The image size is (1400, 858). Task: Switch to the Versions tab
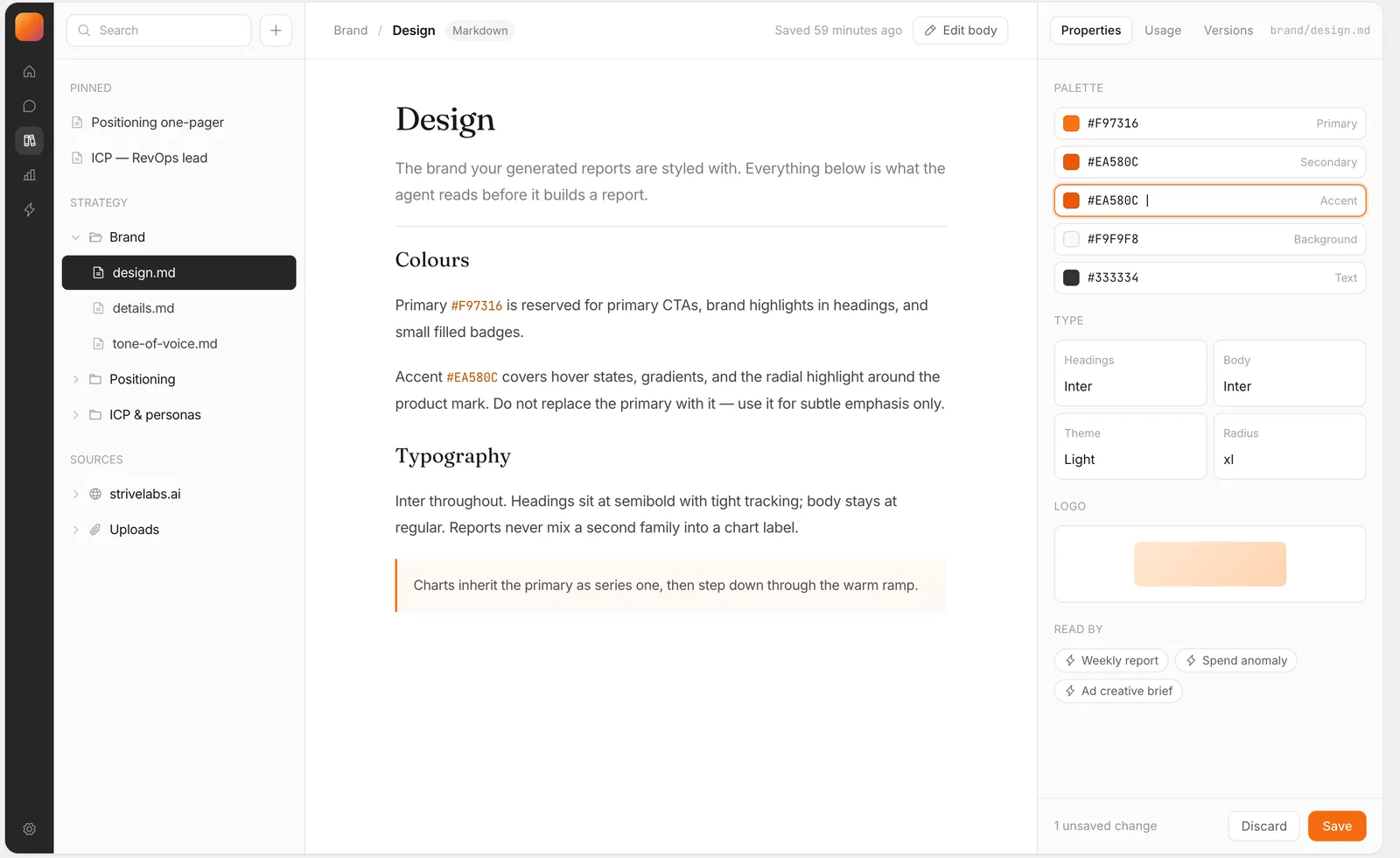point(1228,31)
